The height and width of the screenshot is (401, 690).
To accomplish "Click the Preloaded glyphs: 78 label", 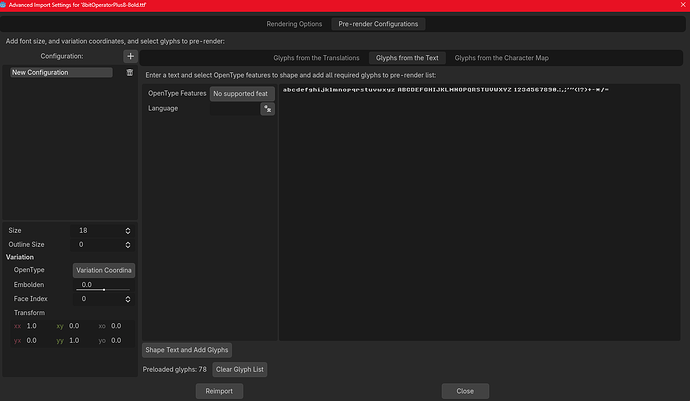I will click(x=174, y=369).
